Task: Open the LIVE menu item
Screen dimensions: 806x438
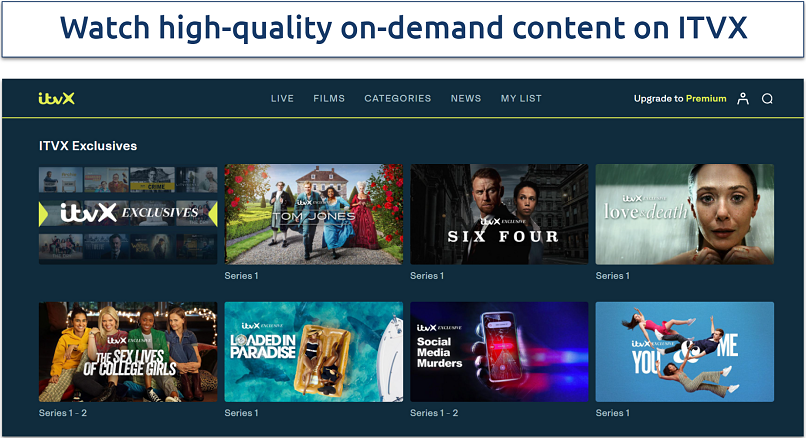Action: coord(282,99)
